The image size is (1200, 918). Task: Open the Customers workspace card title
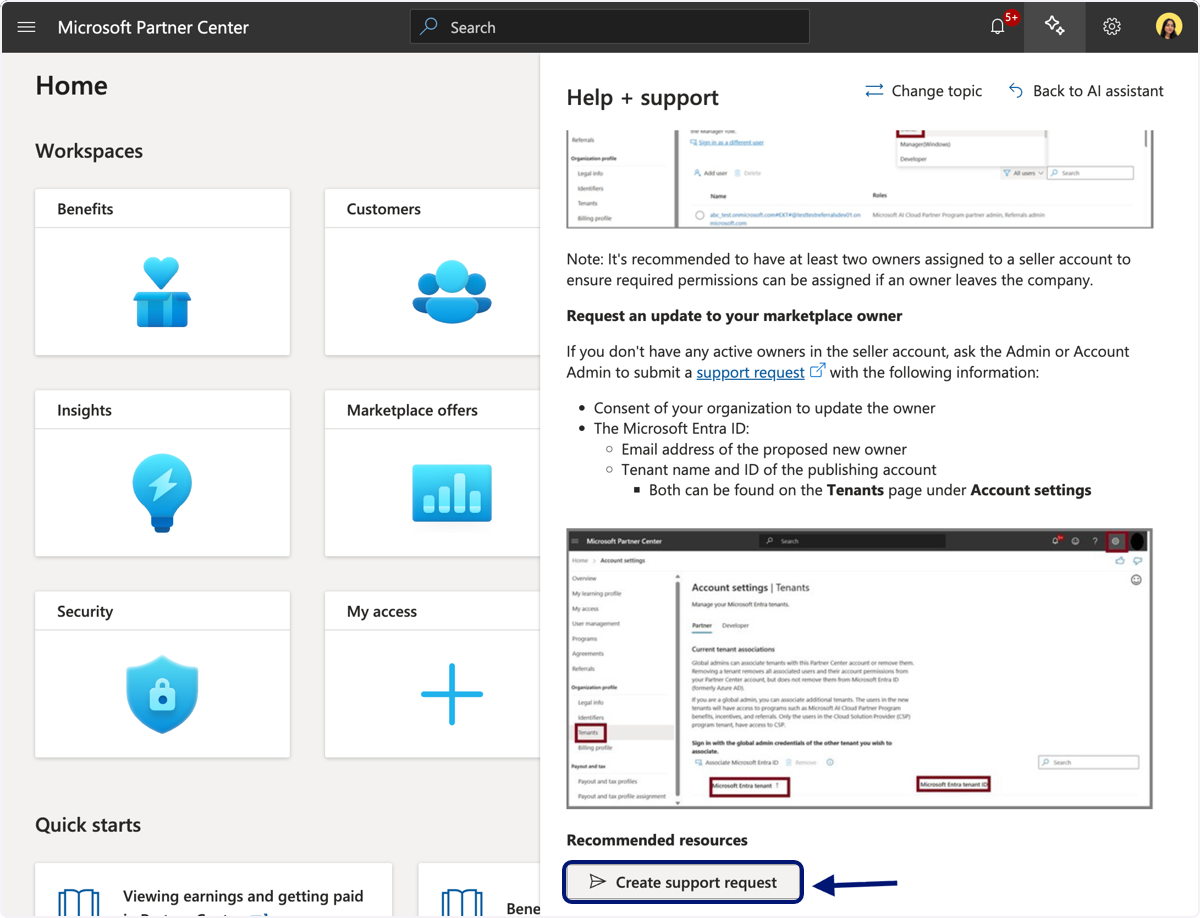[x=384, y=209]
